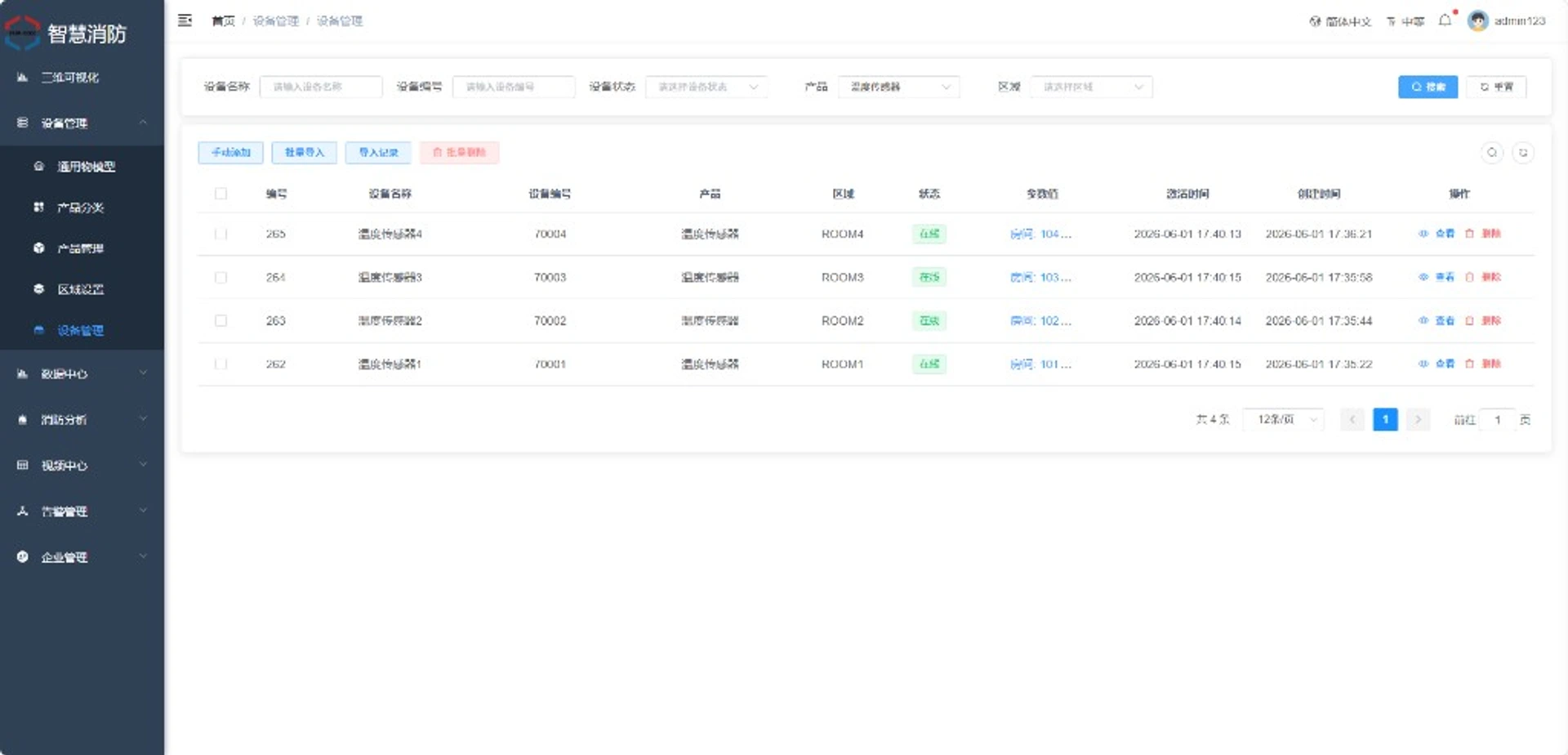Tick the checkbox for row 265
The image size is (1568, 755).
tap(220, 234)
